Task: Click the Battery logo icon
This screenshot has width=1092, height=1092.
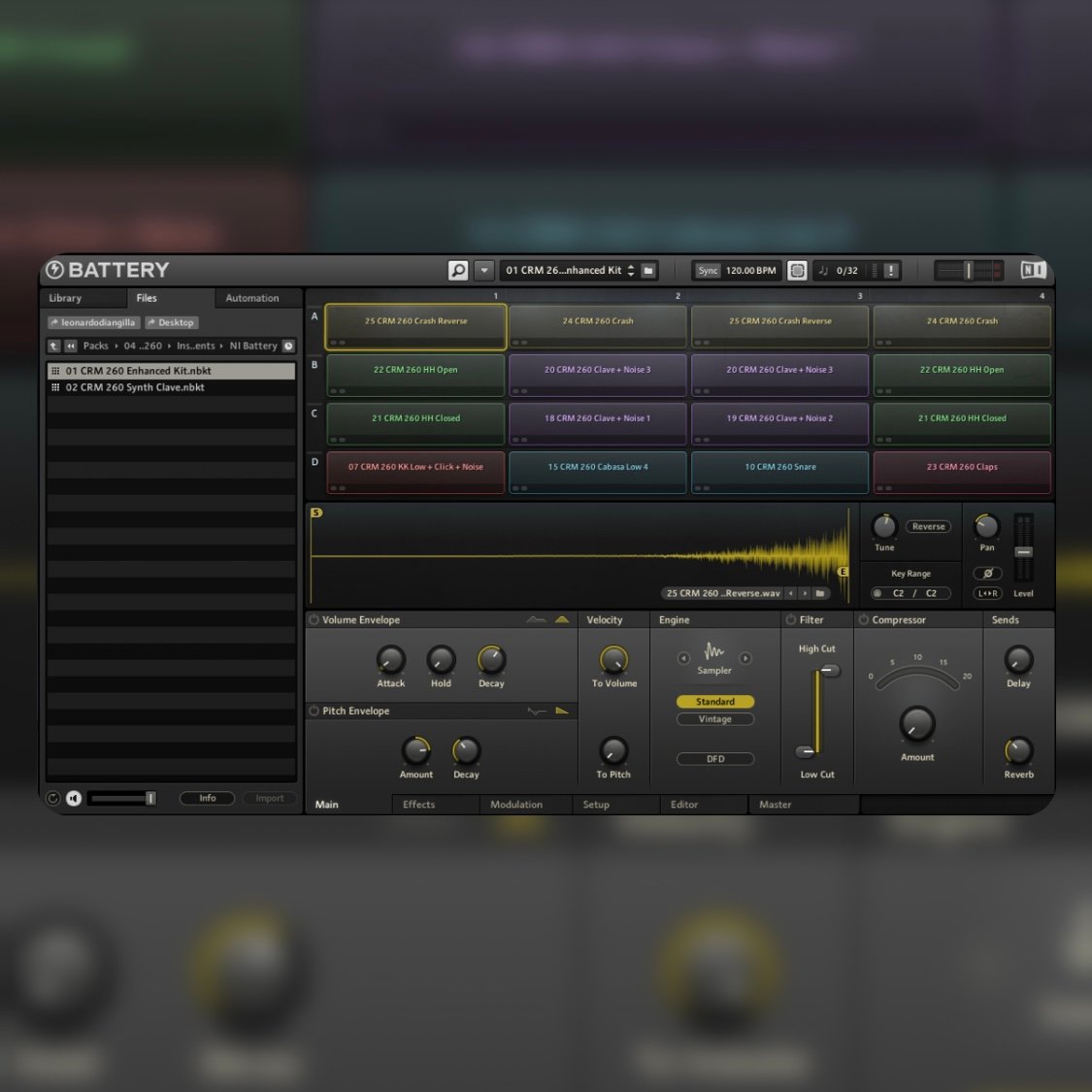Action: pyautogui.click(x=54, y=270)
